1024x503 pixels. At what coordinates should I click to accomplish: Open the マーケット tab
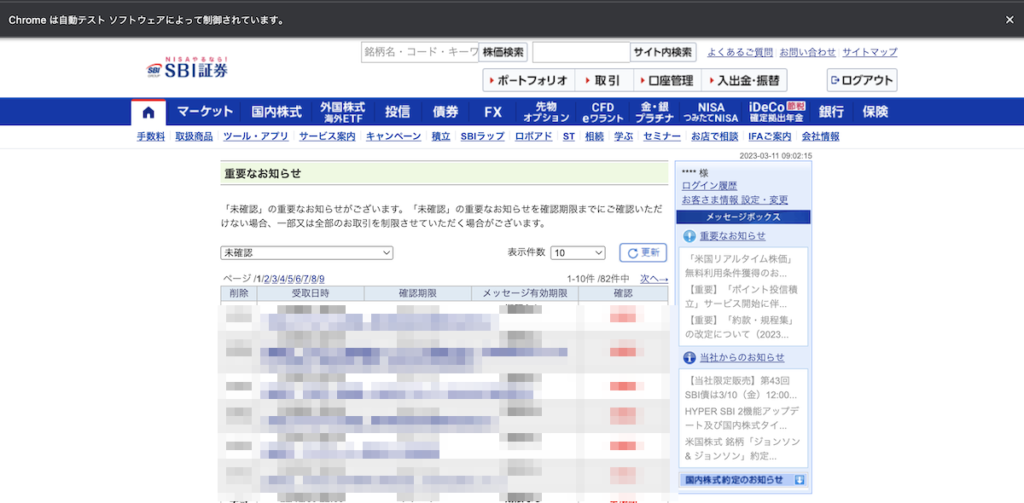click(205, 112)
